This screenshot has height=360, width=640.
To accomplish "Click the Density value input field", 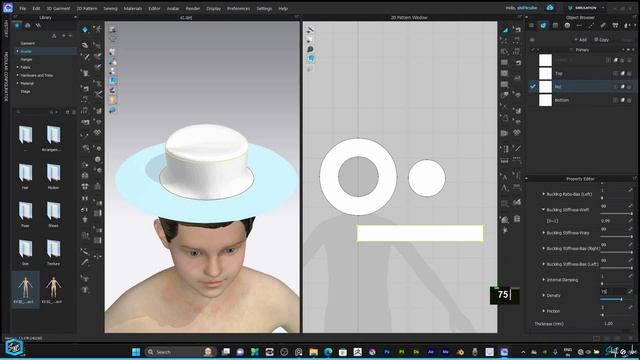I will click(x=613, y=291).
